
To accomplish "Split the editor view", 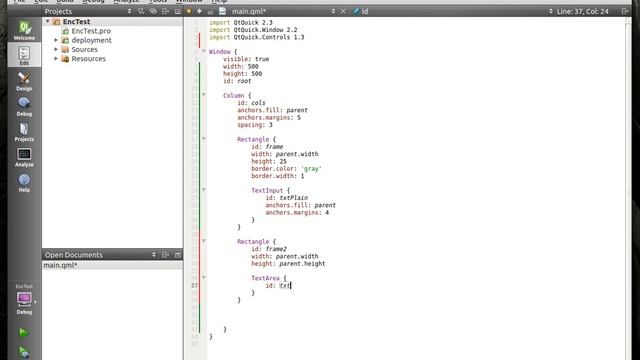I will coord(625,11).
